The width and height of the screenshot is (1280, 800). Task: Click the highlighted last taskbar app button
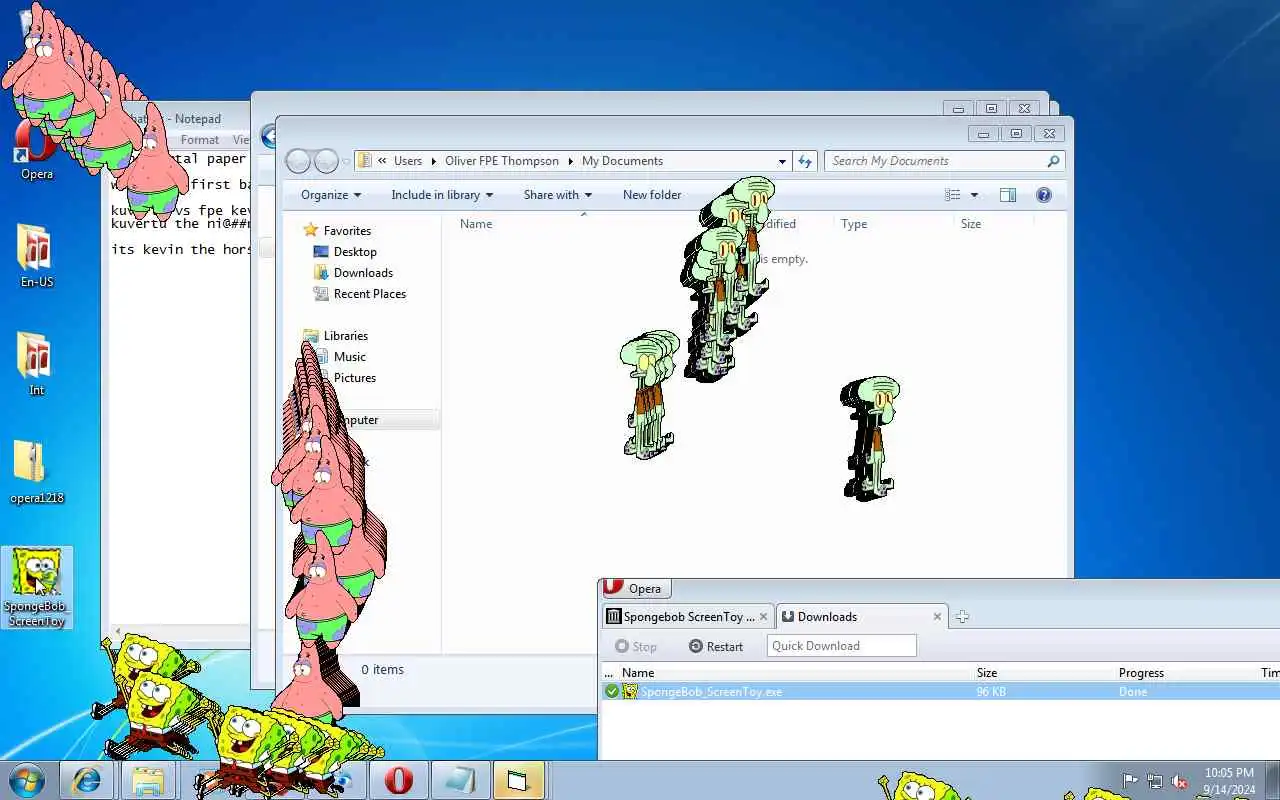[x=517, y=780]
